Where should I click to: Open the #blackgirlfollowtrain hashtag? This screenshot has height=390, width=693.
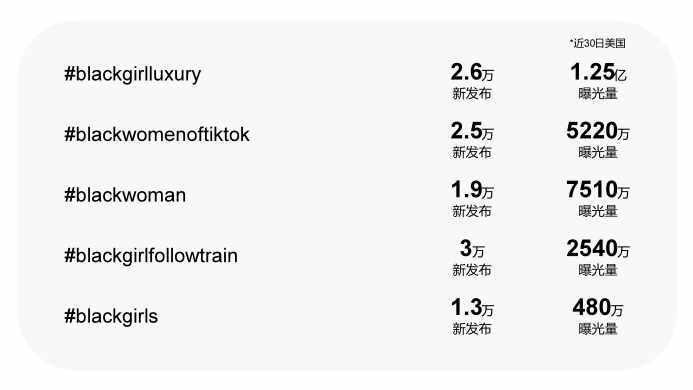tap(151, 256)
